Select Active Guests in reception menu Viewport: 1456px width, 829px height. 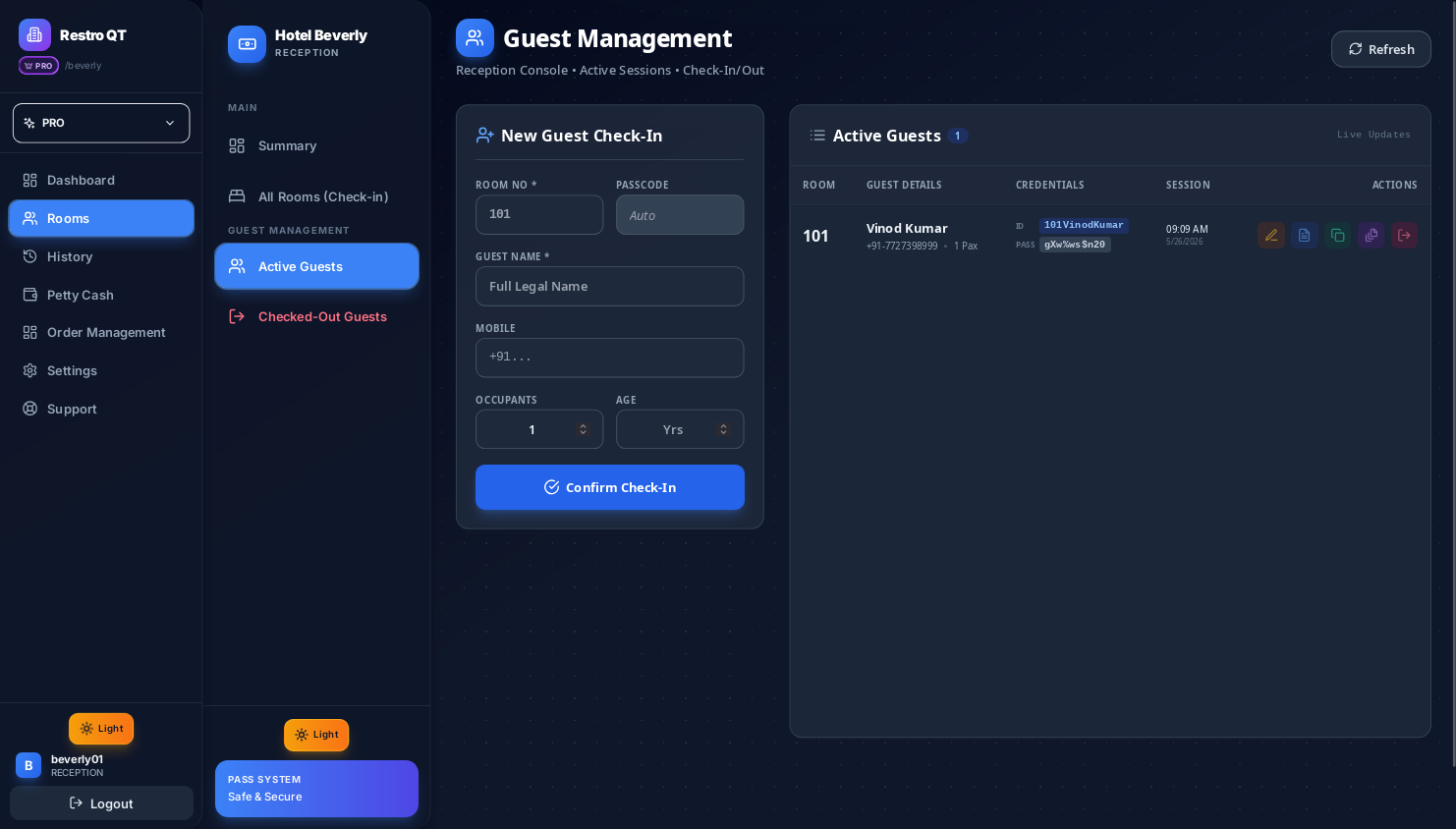316,266
